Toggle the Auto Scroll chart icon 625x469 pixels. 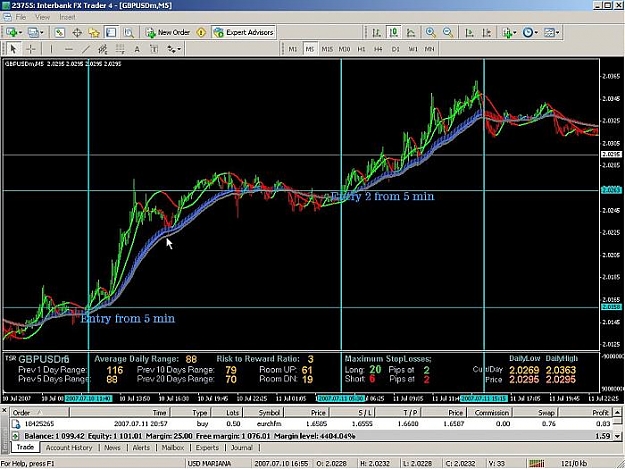pyautogui.click(x=469, y=33)
